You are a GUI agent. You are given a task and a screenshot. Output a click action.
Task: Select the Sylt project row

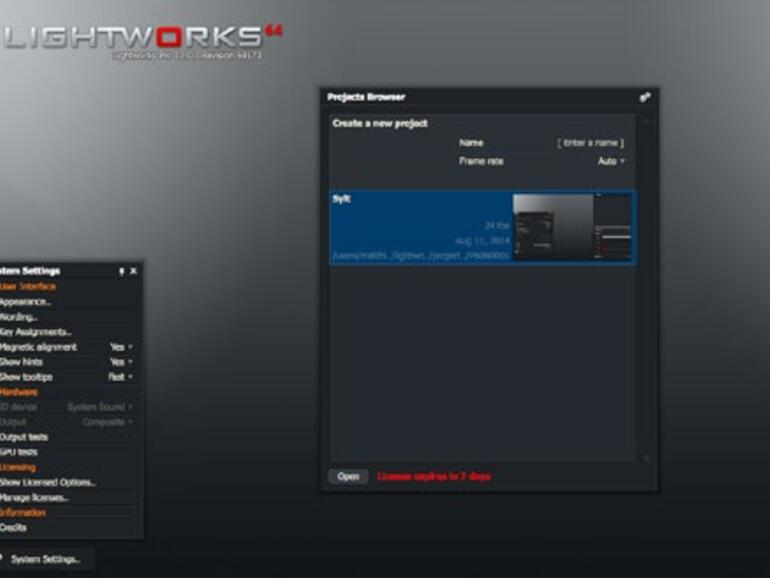pos(483,227)
